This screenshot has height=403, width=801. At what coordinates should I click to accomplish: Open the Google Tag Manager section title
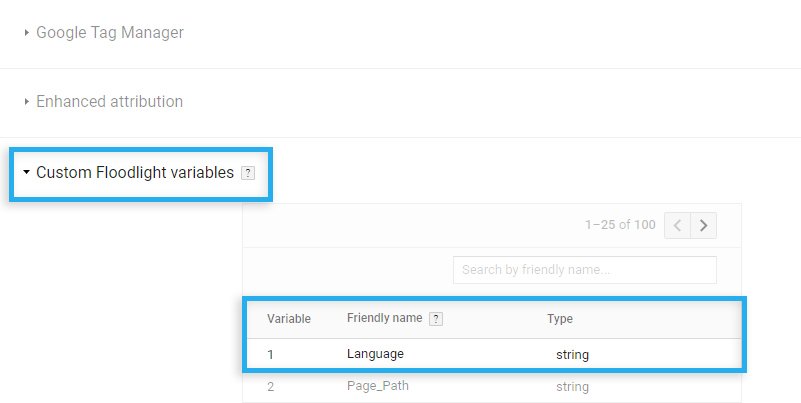pos(110,33)
